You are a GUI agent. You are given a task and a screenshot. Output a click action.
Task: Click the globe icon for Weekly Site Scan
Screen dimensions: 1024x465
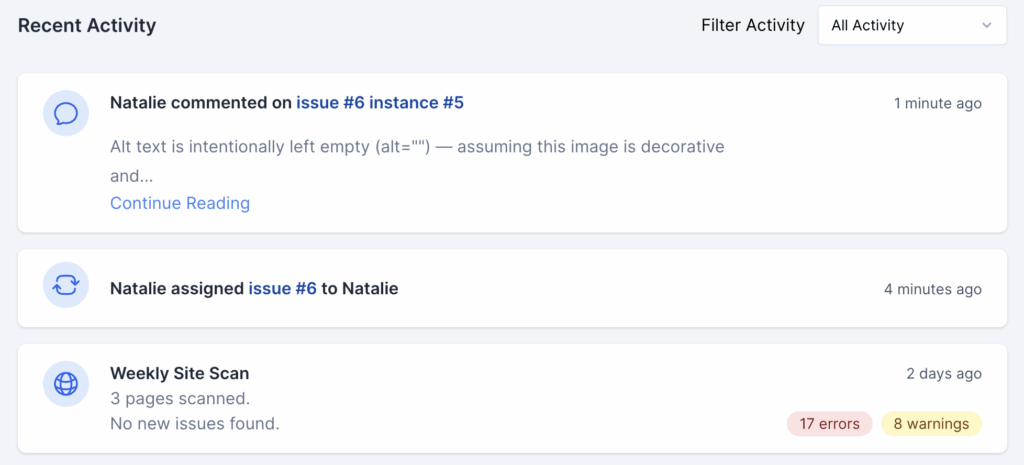pyautogui.click(x=66, y=384)
